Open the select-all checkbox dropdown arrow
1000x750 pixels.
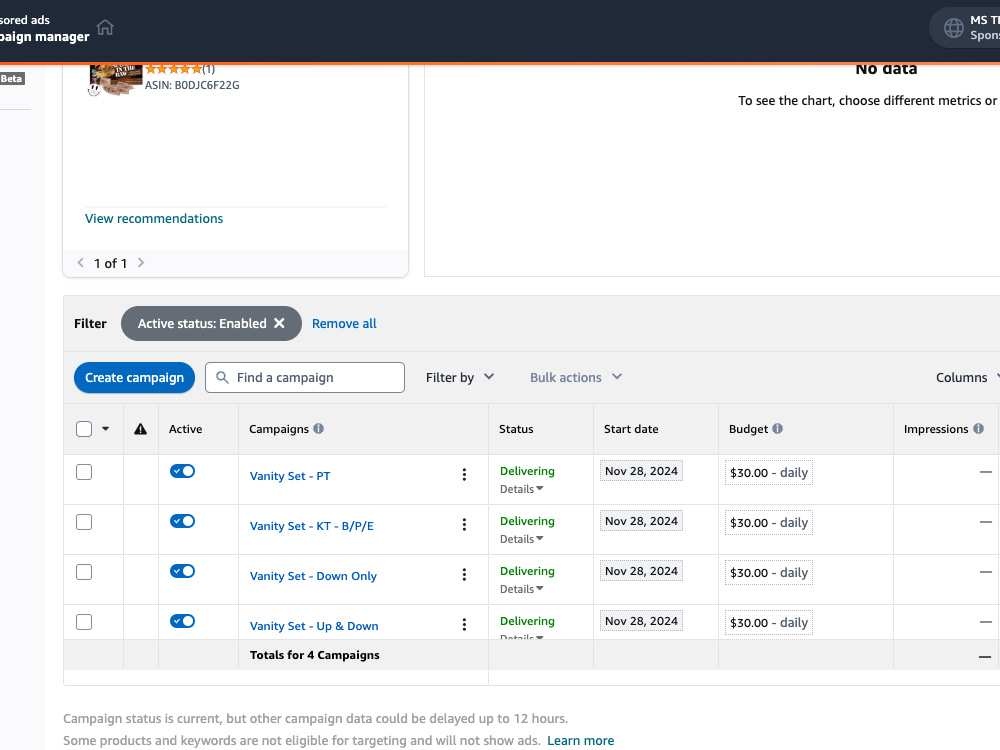(106, 429)
